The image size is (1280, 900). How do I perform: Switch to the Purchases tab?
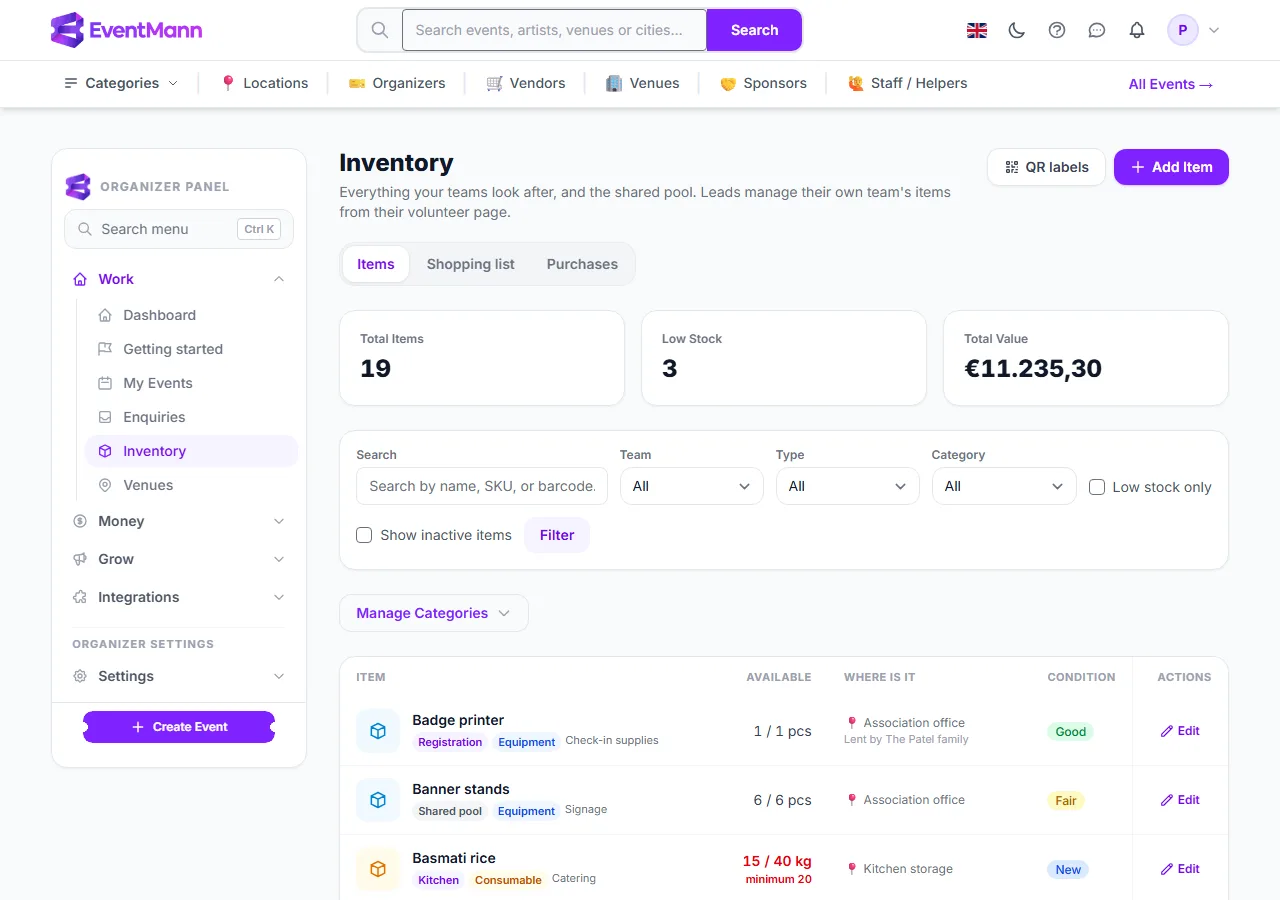point(582,264)
